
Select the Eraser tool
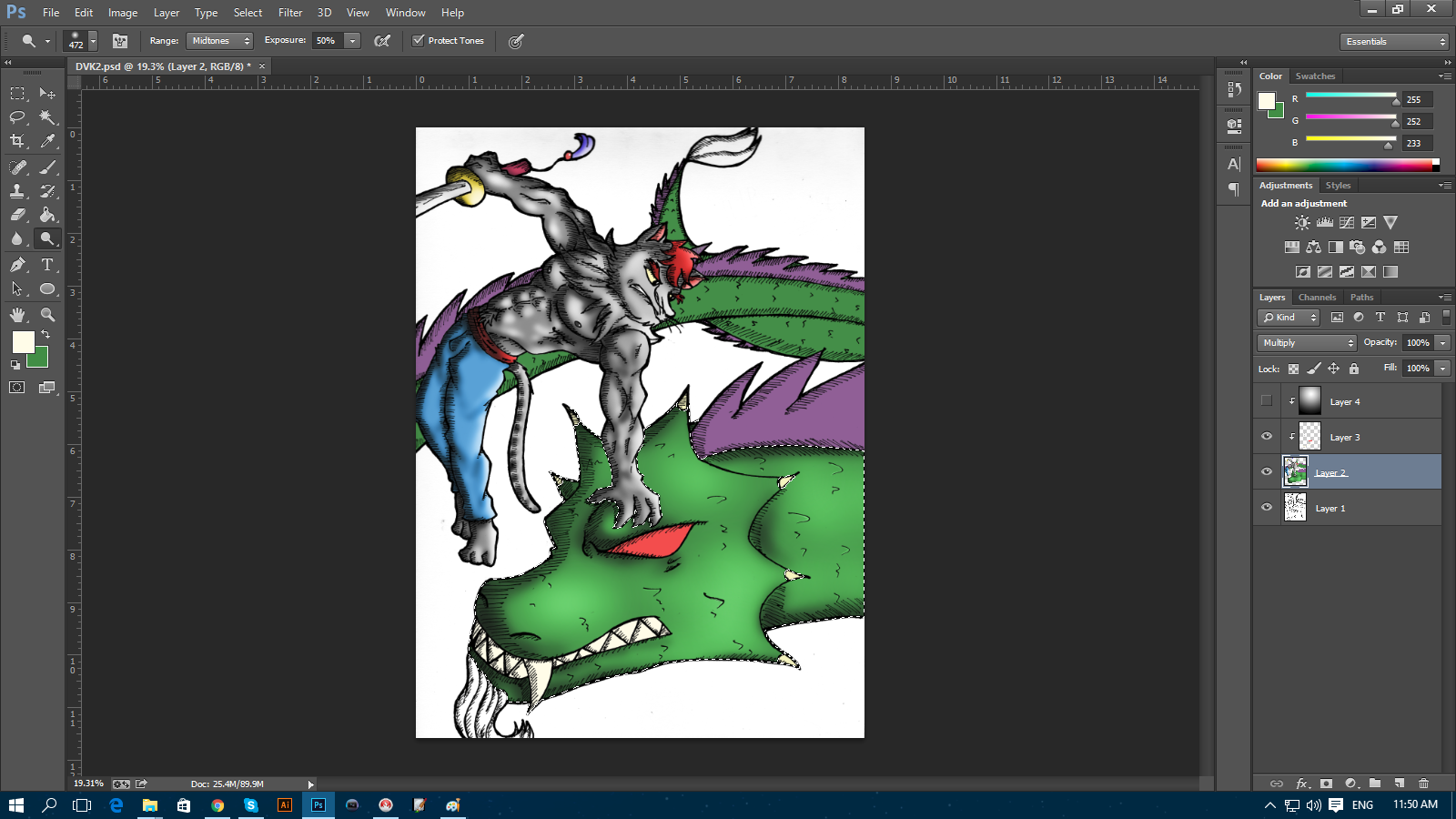point(17,215)
